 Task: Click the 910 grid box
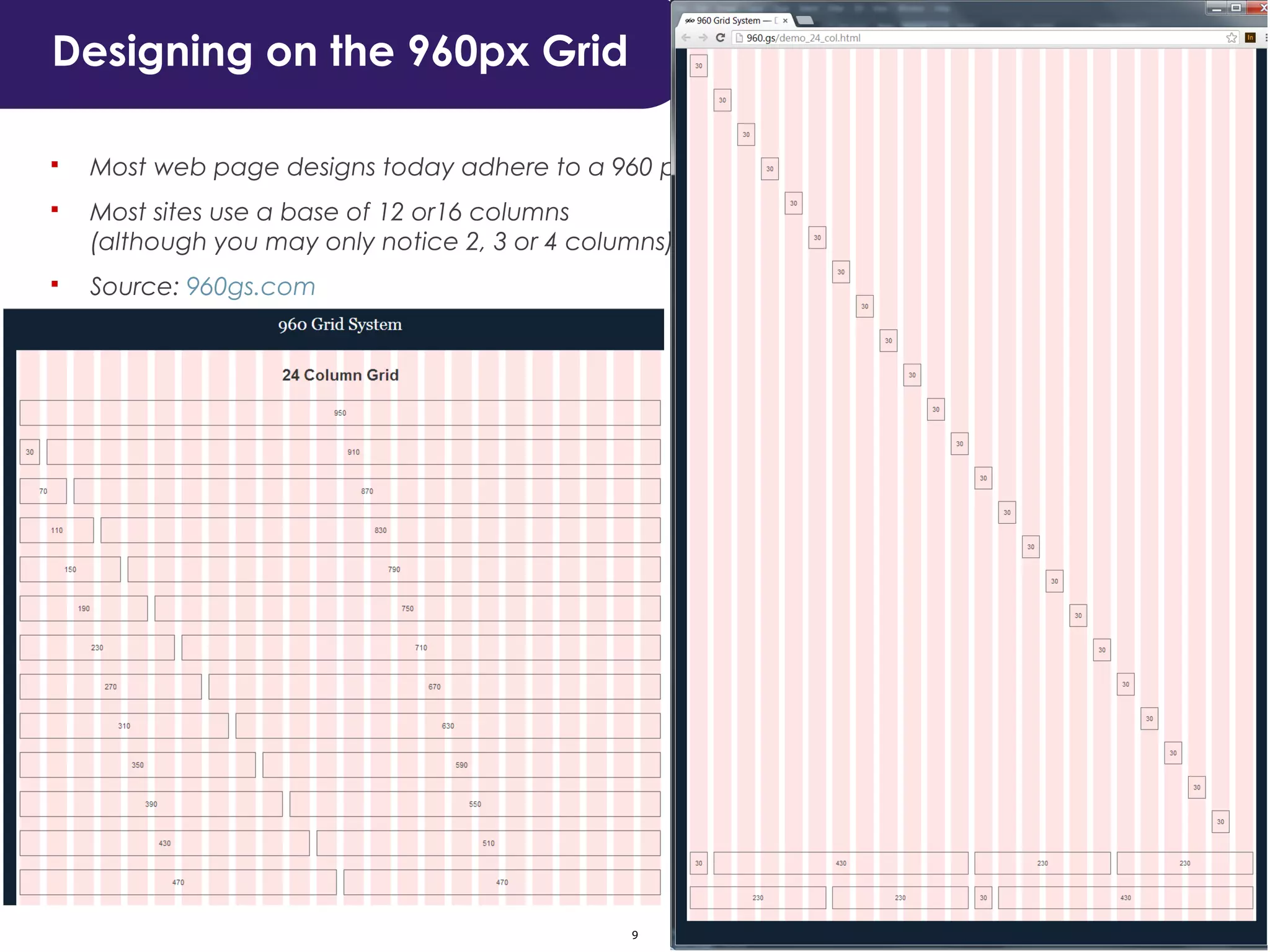pyautogui.click(x=353, y=452)
